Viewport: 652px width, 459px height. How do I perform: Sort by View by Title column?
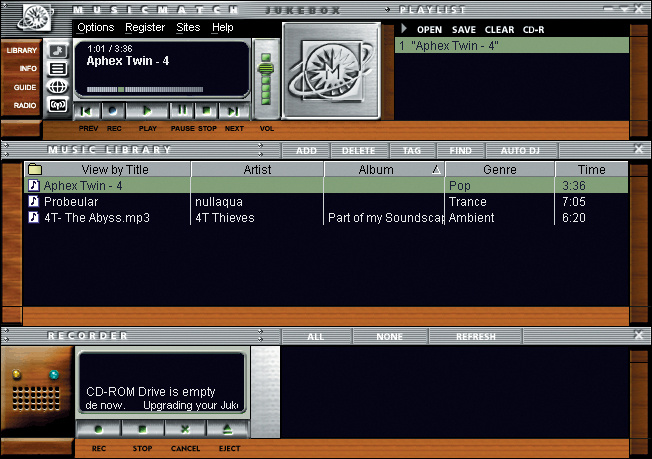(115, 170)
